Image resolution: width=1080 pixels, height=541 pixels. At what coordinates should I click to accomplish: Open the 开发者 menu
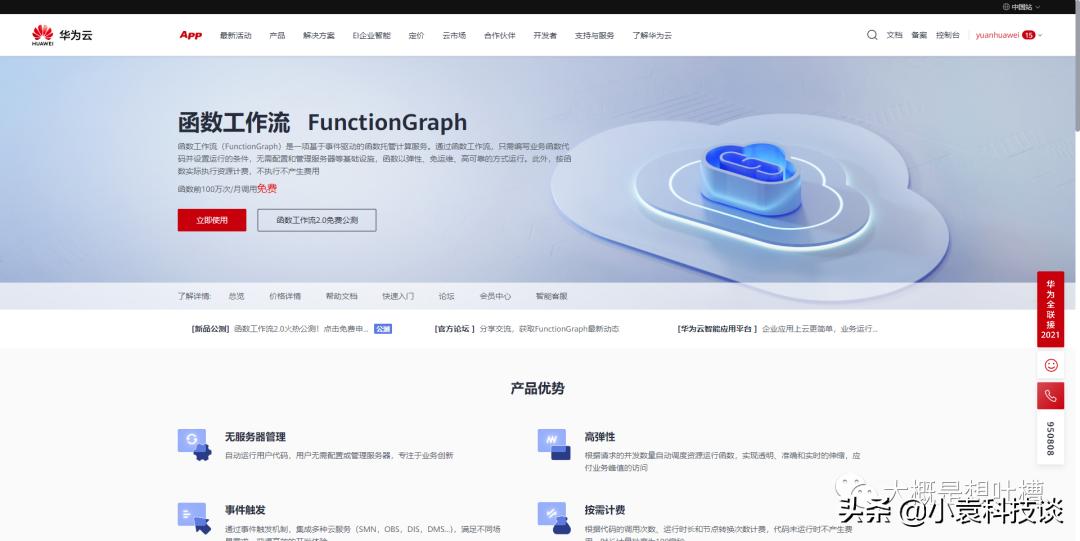pos(545,35)
